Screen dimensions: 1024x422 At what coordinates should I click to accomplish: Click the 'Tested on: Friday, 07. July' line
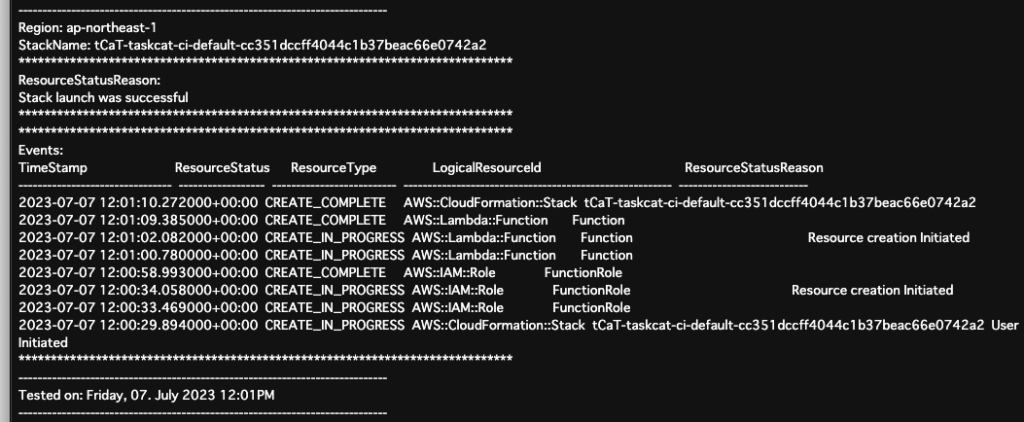pyautogui.click(x=146, y=395)
